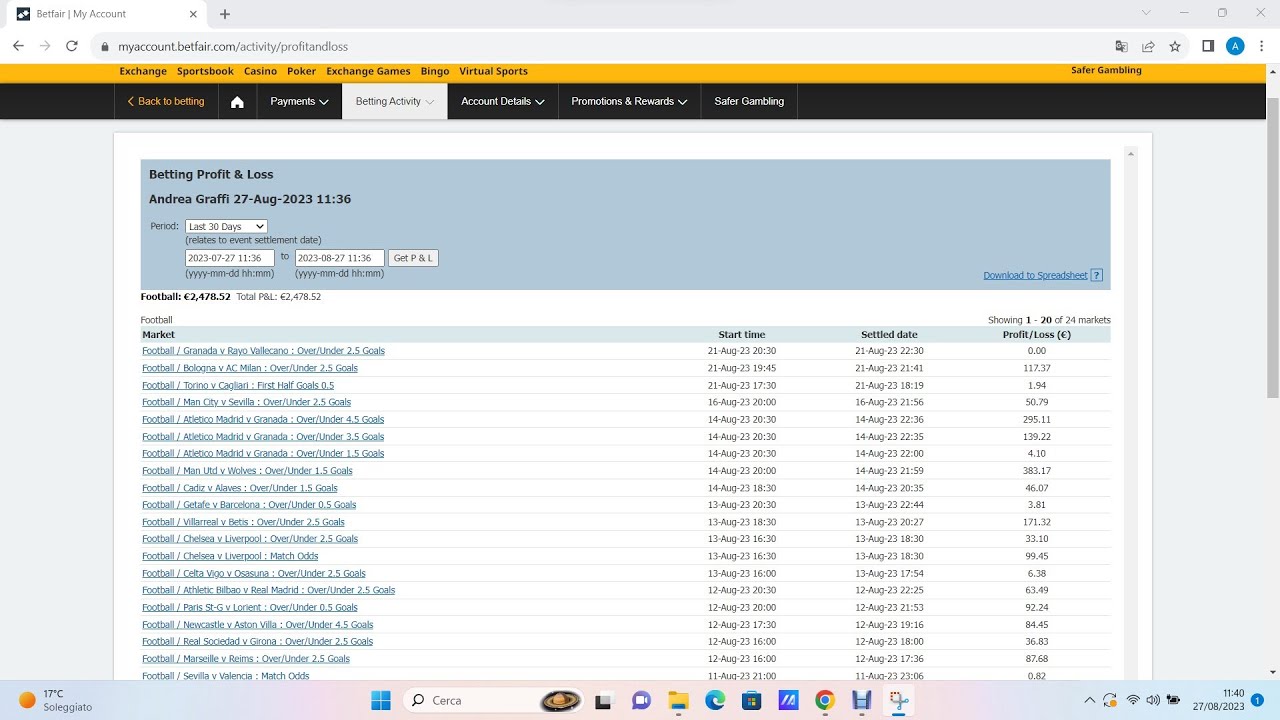This screenshot has width=1280, height=720.
Task: Open Windows Start menu
Action: (x=381, y=701)
